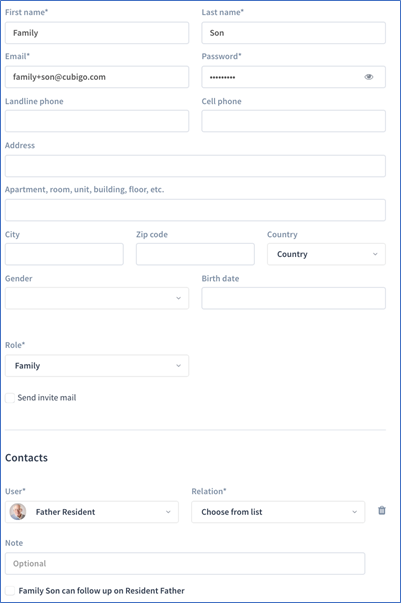Open the Relation Choose from list dropdown
This screenshot has height=603, width=401.
[278, 512]
